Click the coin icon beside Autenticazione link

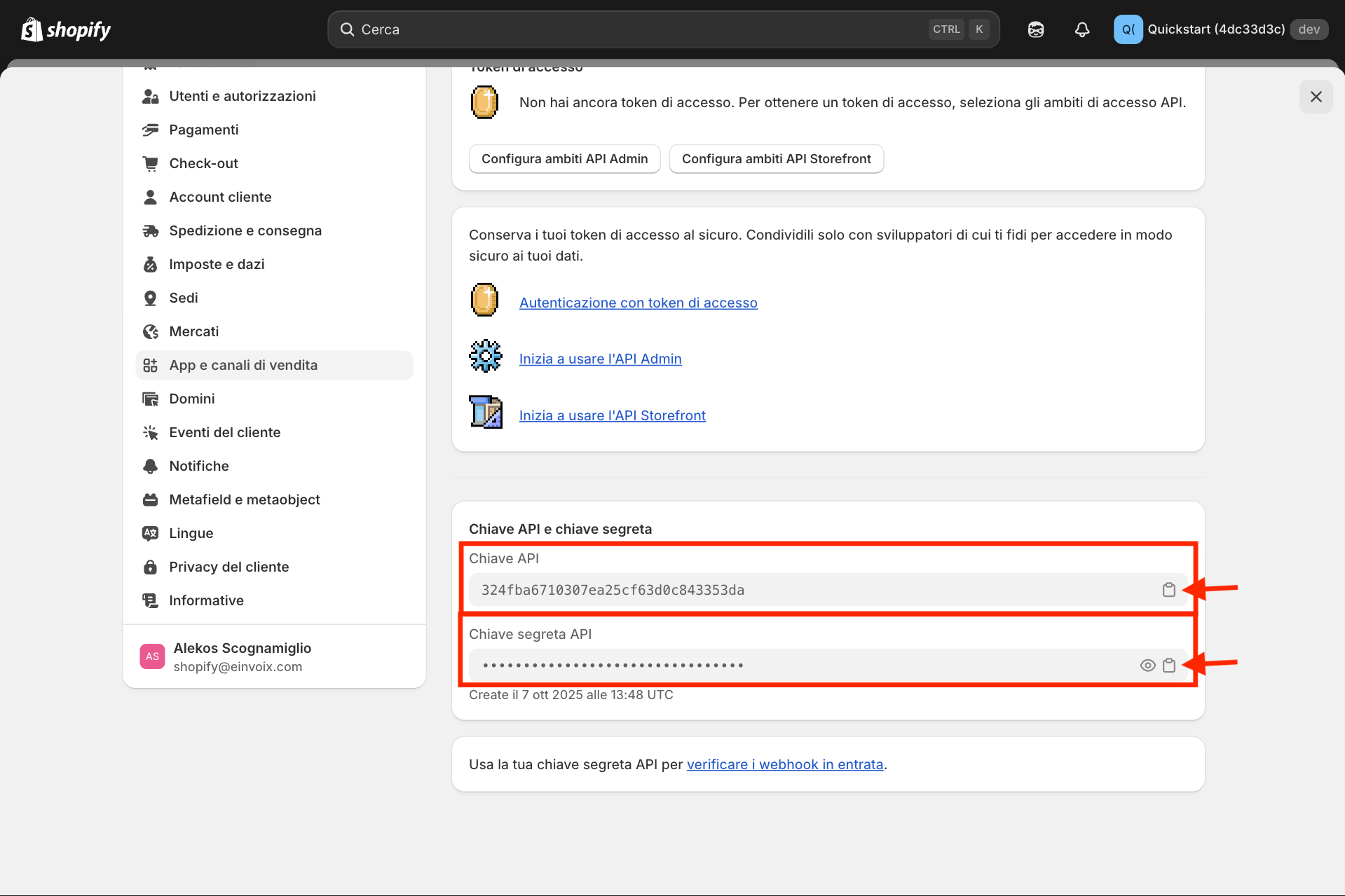(x=484, y=301)
